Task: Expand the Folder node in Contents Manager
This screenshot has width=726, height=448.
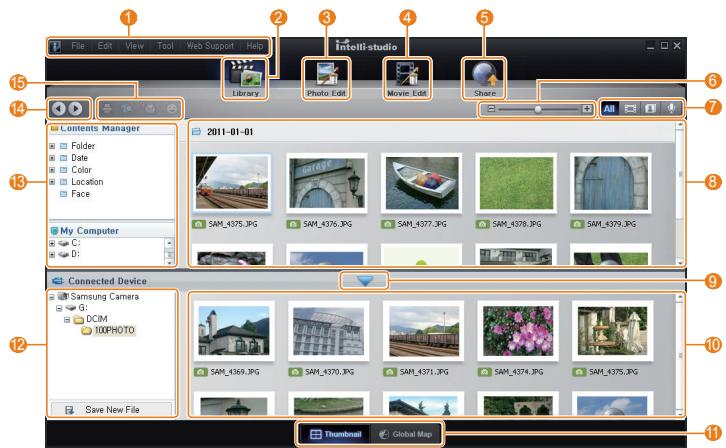Action: tap(51, 146)
